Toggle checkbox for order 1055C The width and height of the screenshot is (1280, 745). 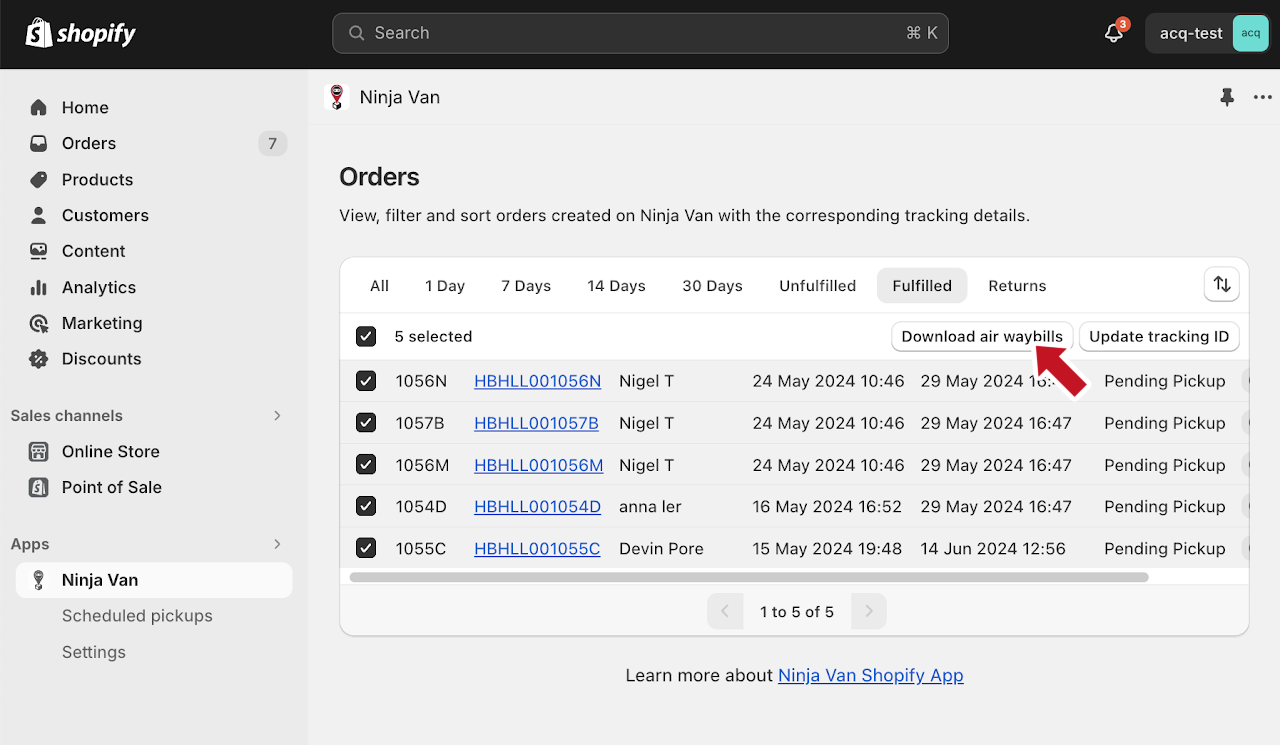click(366, 548)
